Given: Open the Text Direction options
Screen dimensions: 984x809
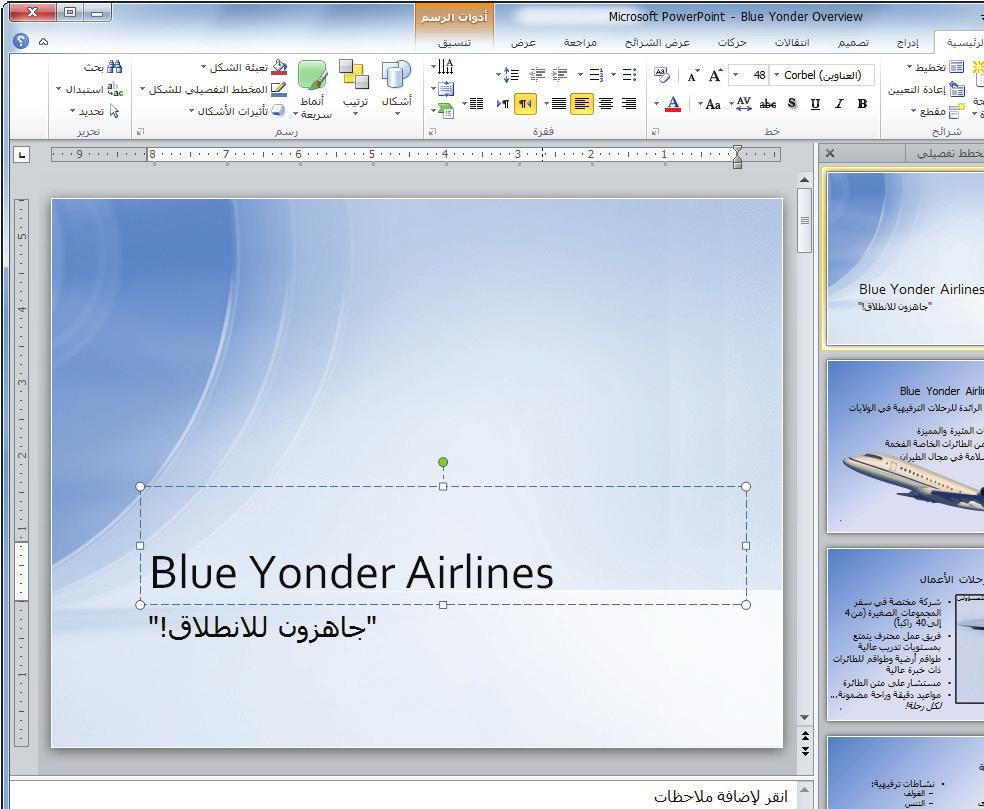Looking at the screenshot, I should (x=443, y=66).
